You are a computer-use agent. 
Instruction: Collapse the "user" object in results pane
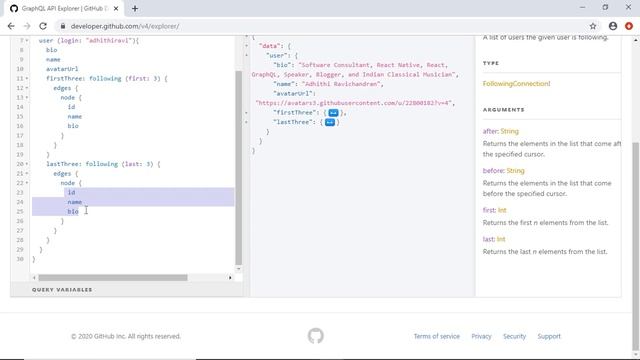pos(247,56)
